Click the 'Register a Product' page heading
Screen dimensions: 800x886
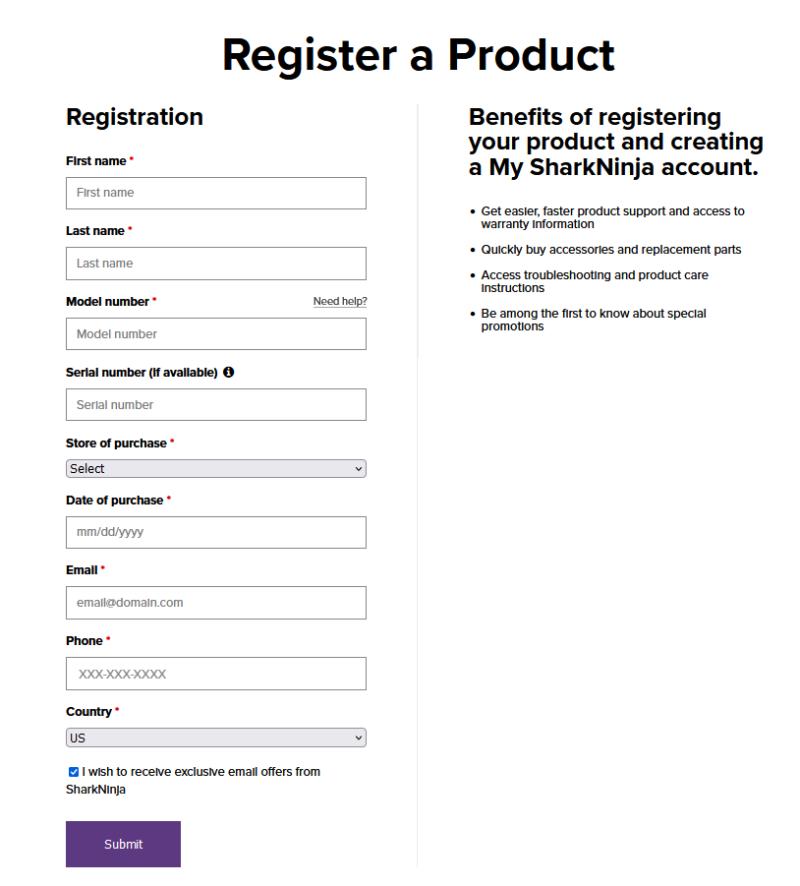pyautogui.click(x=418, y=54)
